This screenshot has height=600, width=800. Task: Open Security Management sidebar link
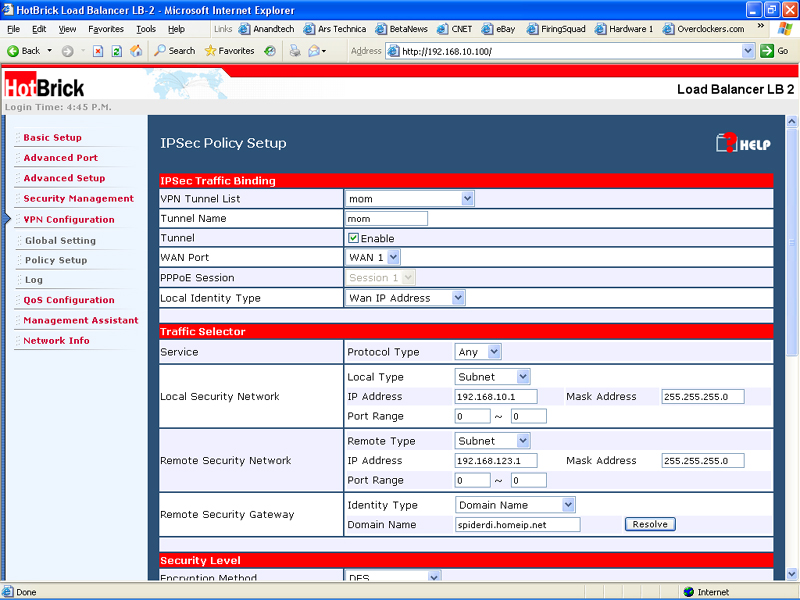[79, 198]
